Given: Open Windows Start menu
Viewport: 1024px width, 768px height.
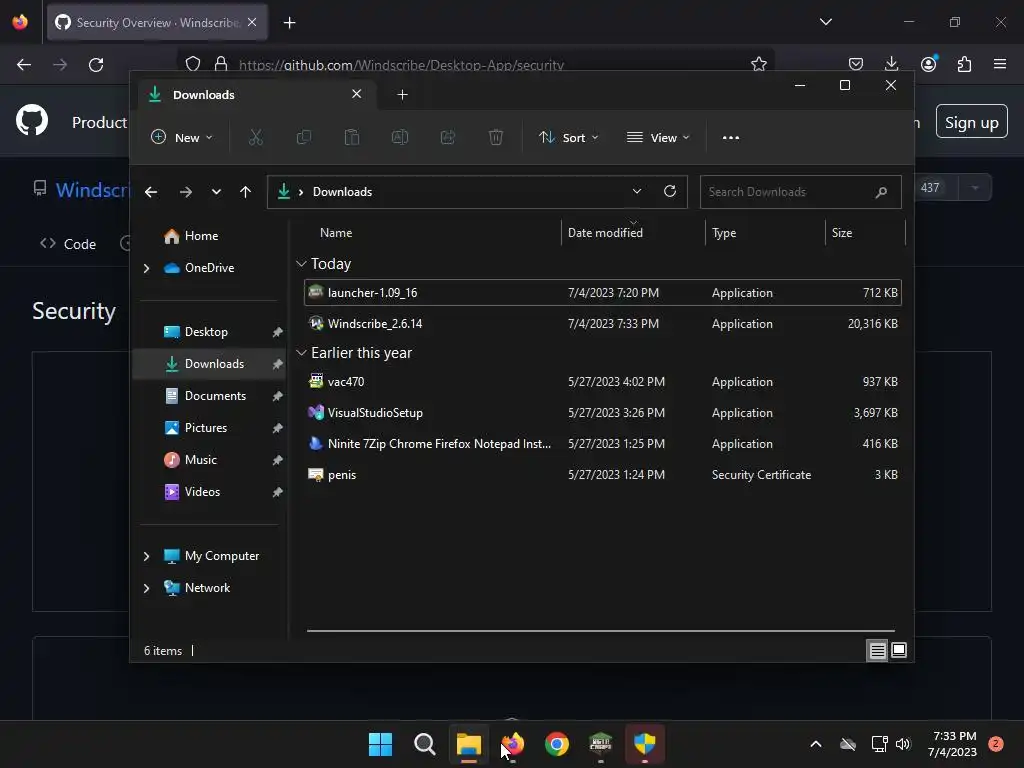Looking at the screenshot, I should coord(380,744).
